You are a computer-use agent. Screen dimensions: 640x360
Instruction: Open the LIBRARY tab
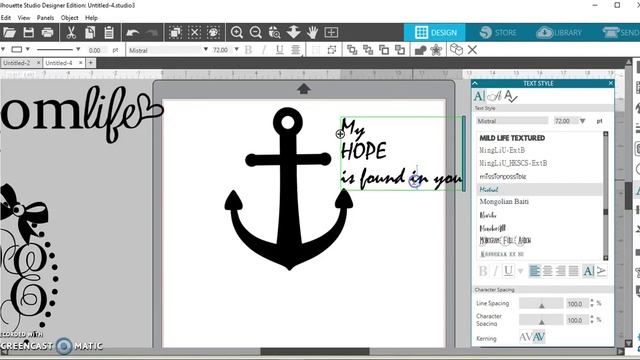pyautogui.click(x=558, y=32)
